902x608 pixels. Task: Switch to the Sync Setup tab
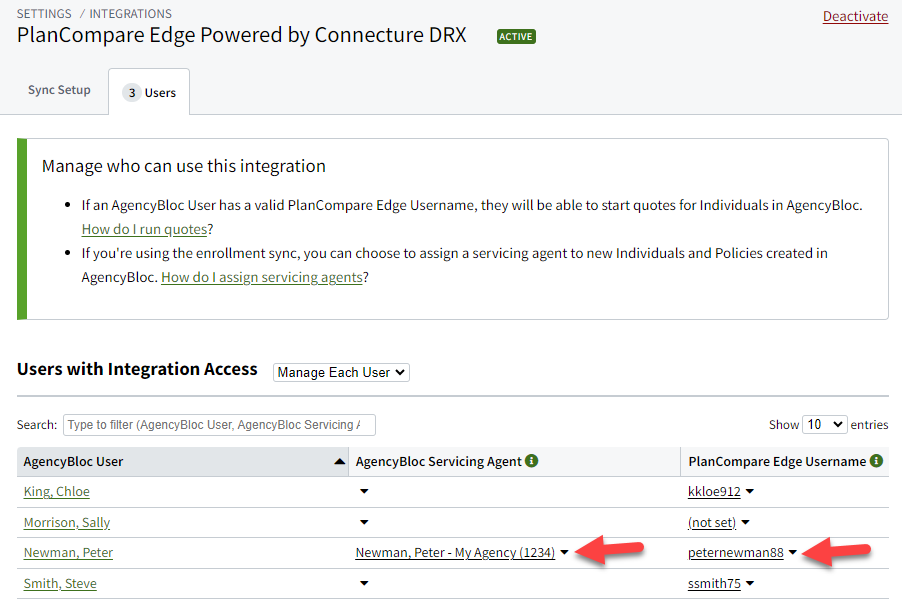coord(59,90)
